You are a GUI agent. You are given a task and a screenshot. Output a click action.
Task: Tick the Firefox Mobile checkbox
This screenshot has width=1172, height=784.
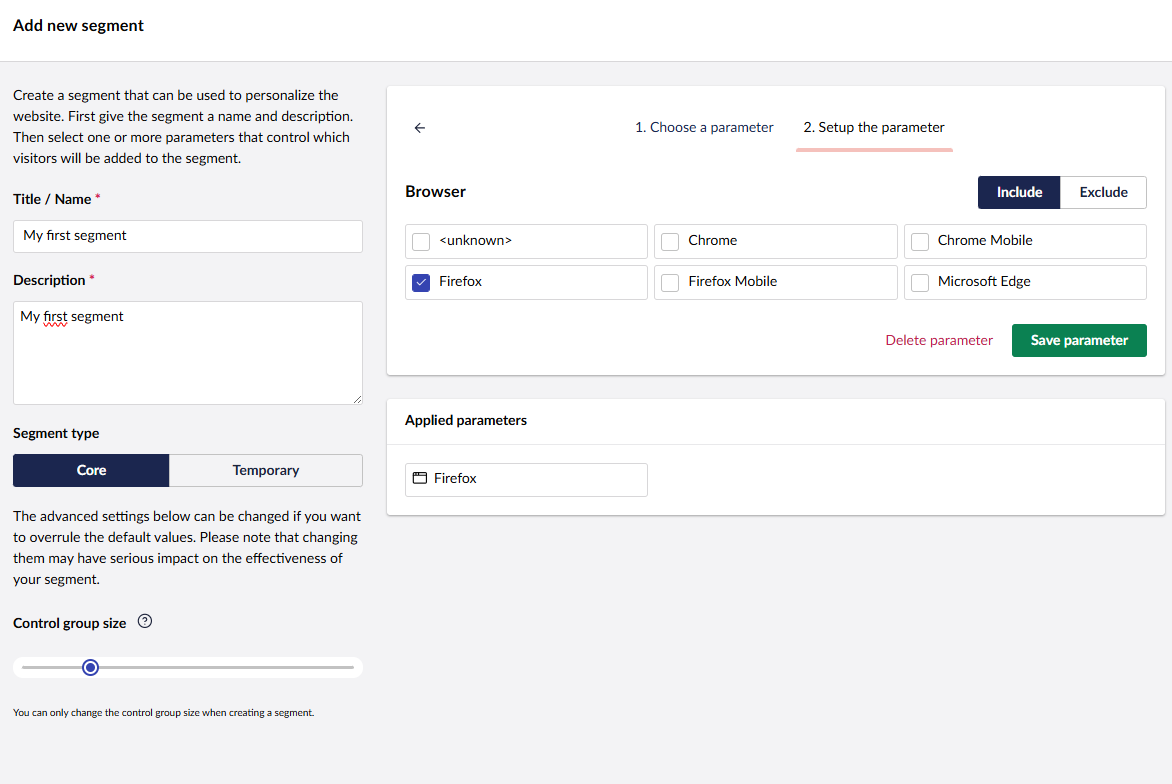click(671, 282)
